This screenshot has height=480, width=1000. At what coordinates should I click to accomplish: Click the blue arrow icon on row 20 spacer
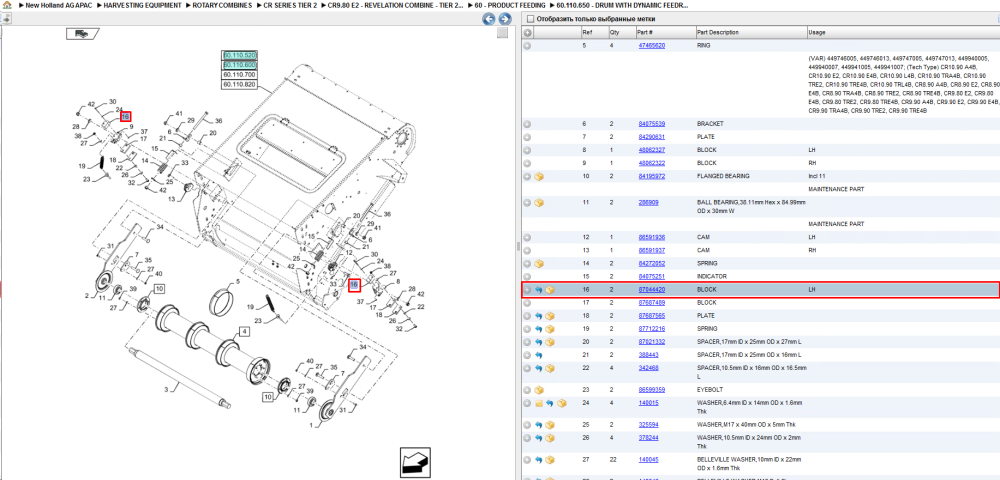pyautogui.click(x=539, y=342)
